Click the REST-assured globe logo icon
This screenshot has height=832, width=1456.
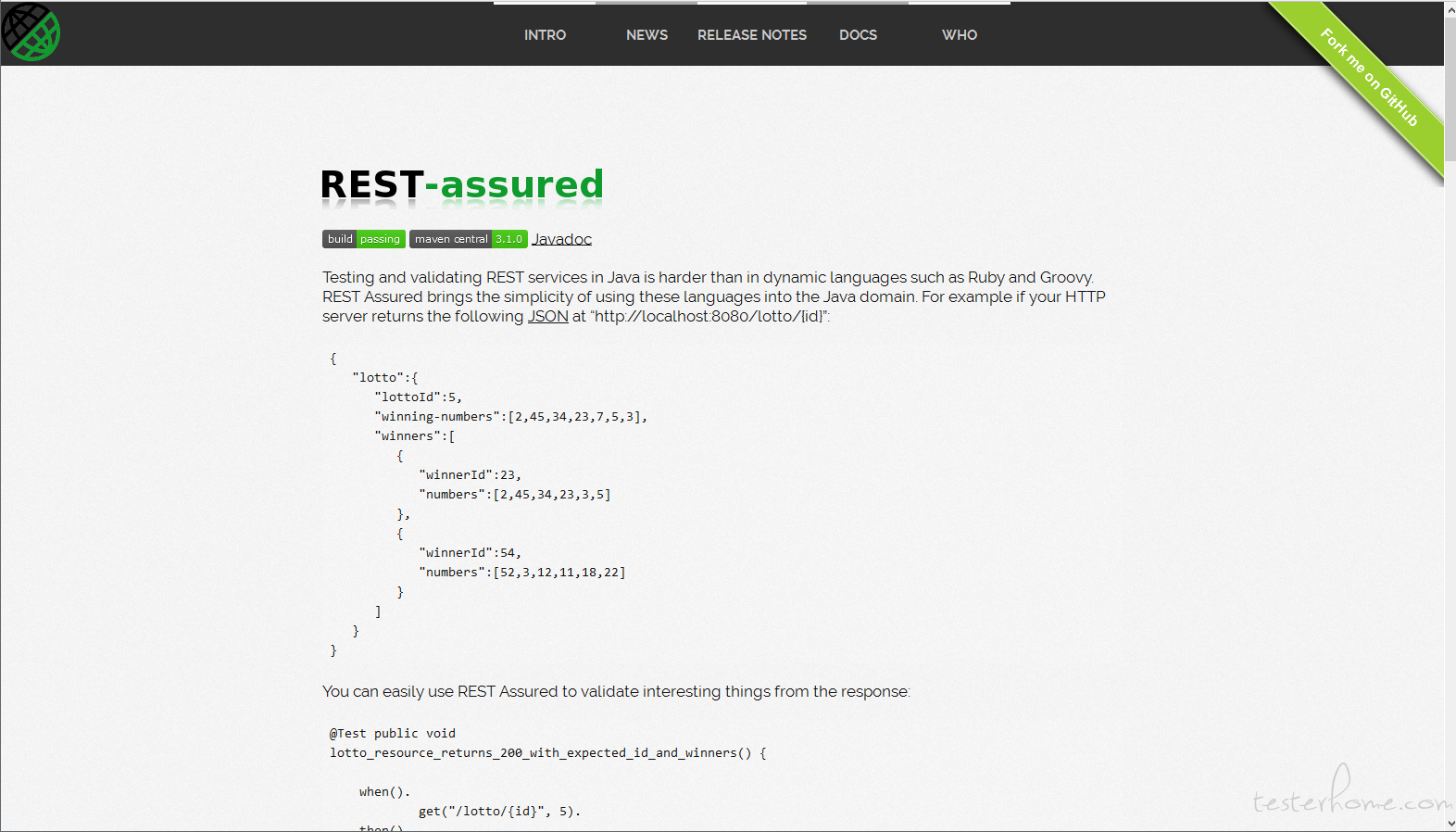(31, 32)
